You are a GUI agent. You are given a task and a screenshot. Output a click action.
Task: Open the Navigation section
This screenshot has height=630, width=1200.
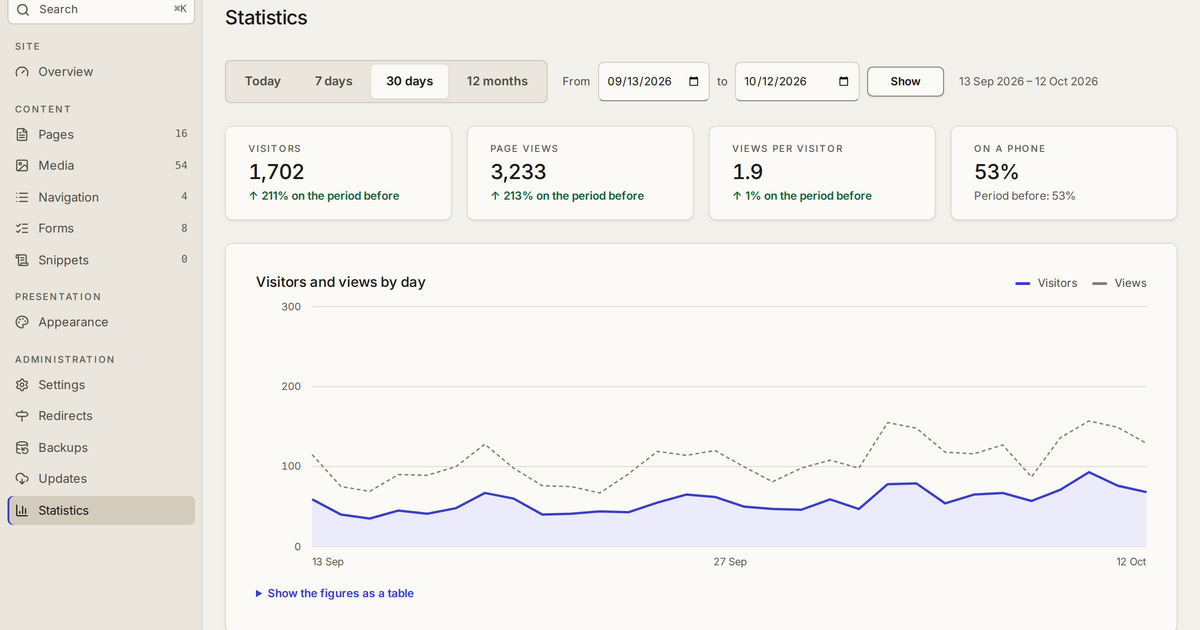click(x=101, y=197)
